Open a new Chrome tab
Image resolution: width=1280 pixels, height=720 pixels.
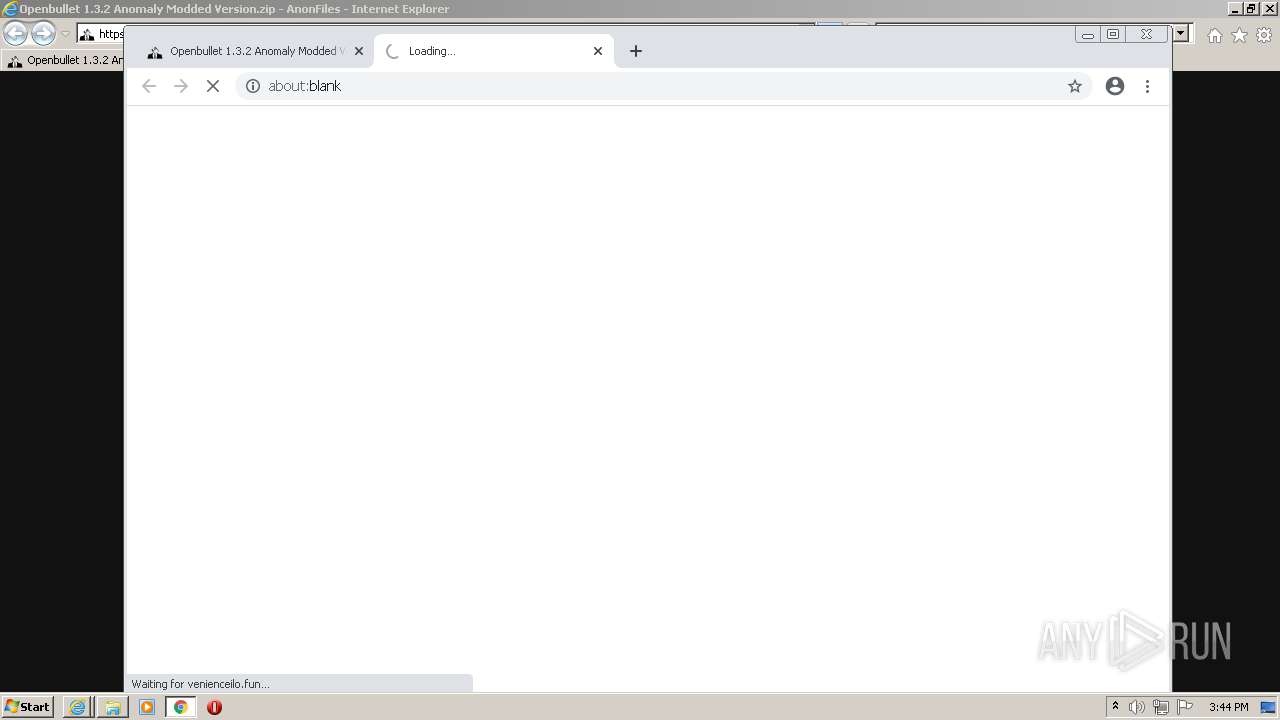tap(636, 51)
